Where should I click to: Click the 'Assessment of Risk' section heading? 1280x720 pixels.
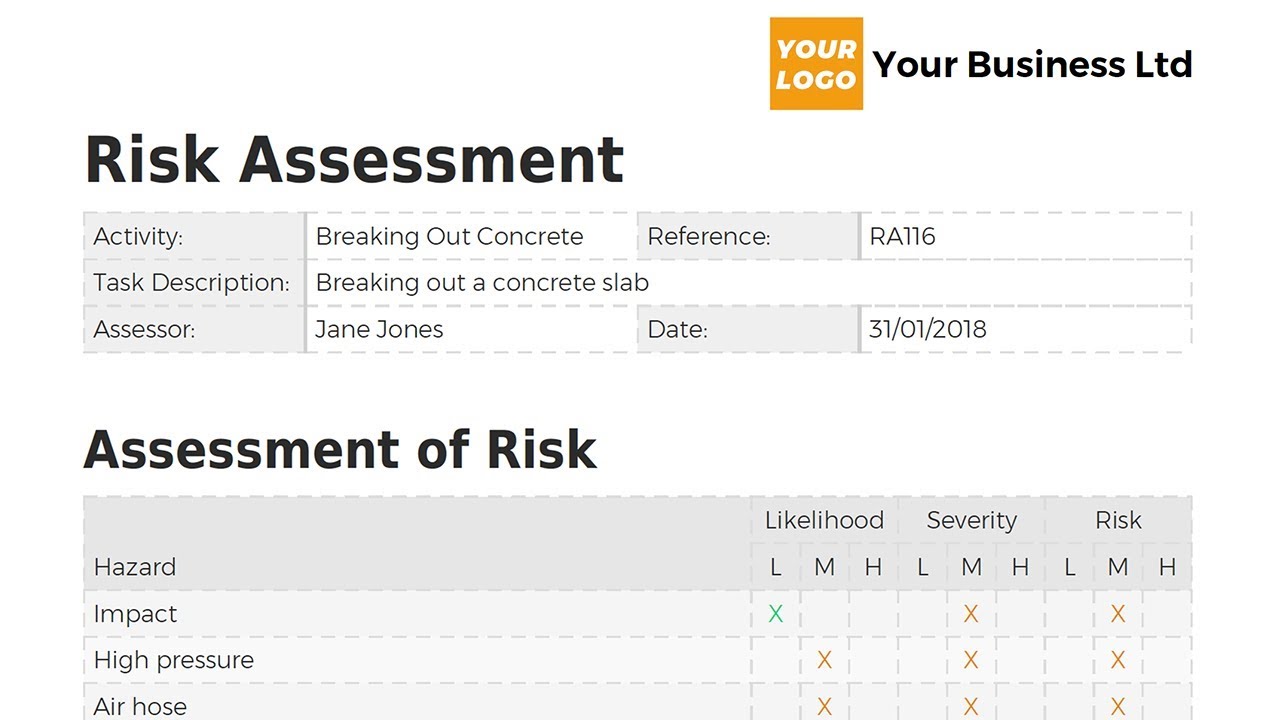(340, 450)
